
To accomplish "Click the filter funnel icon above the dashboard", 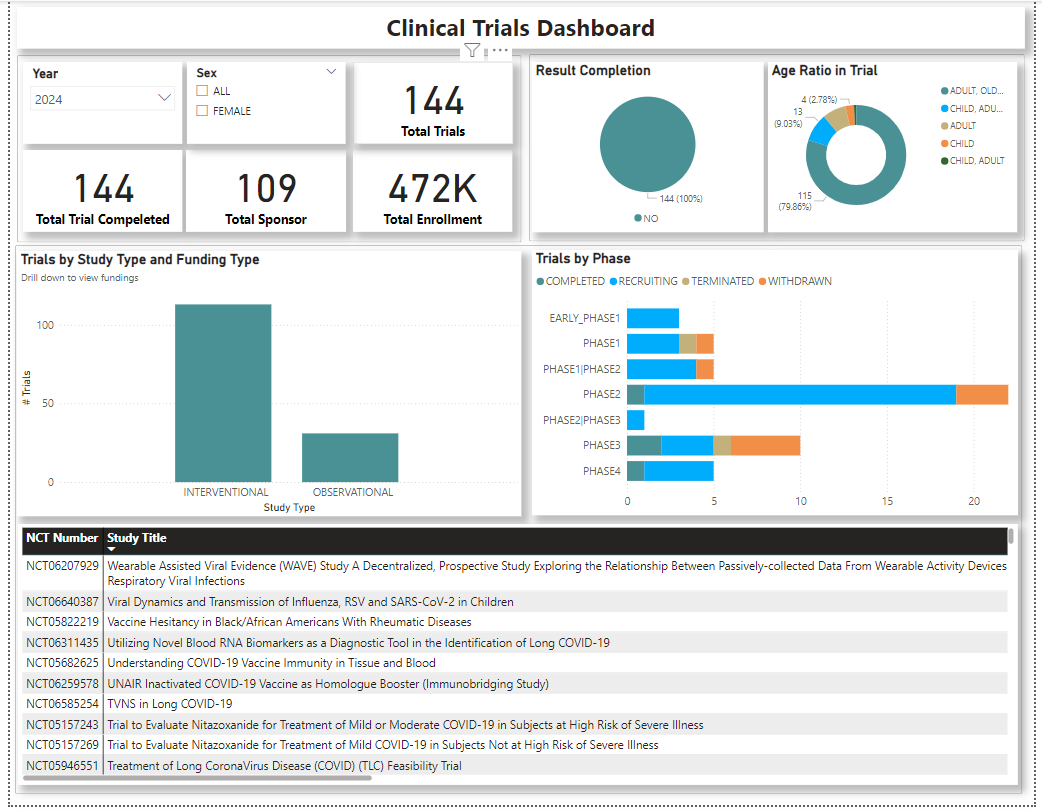I will [x=471, y=48].
